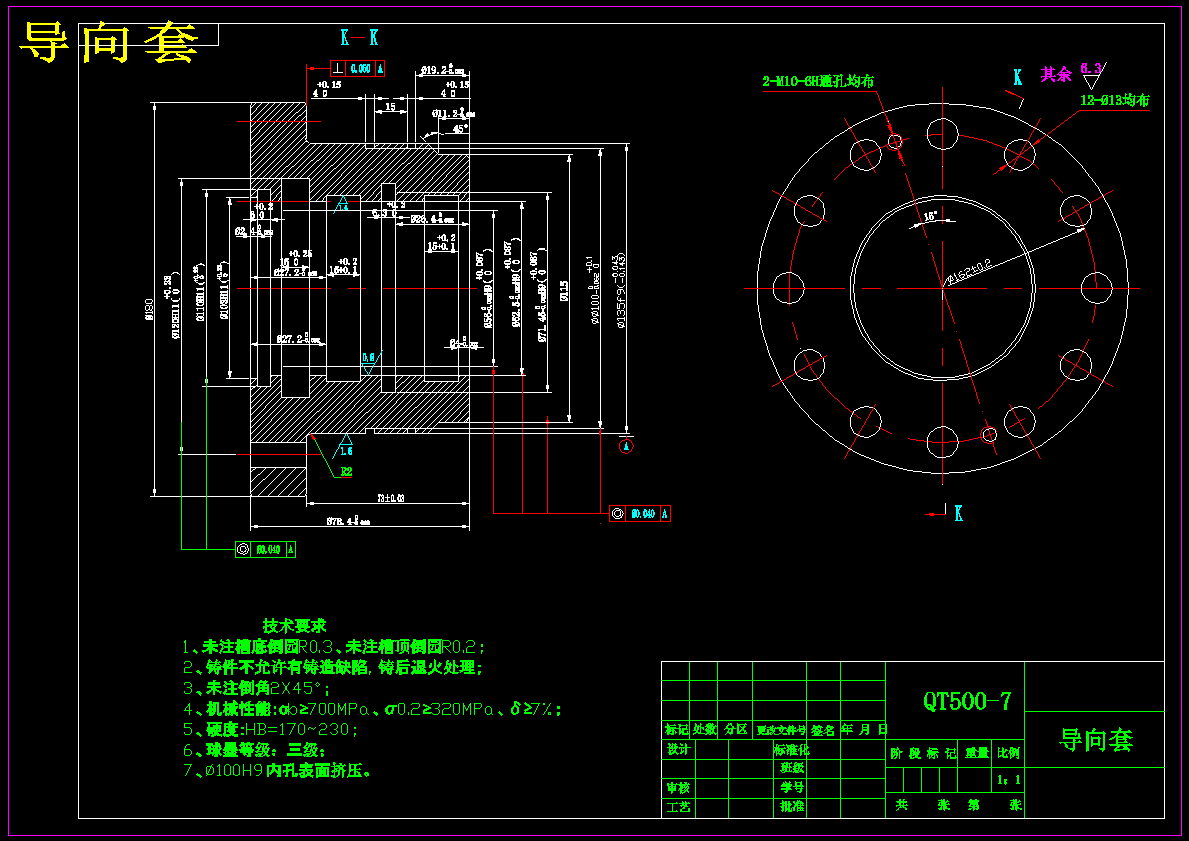Select requirement 4 机械性能 line

(x=372, y=709)
